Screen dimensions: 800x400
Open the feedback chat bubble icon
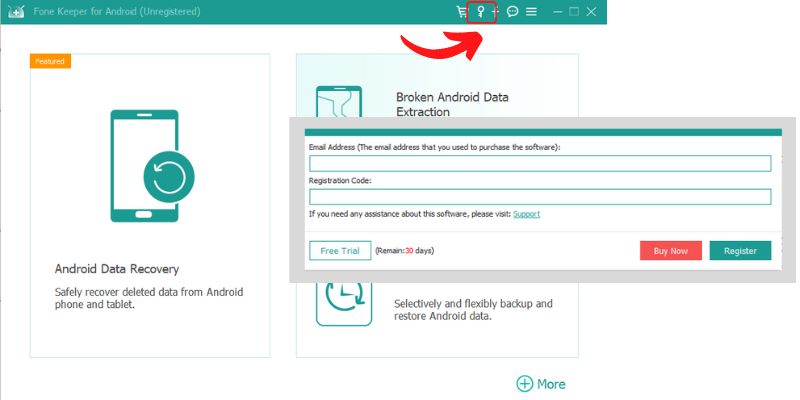click(x=513, y=11)
